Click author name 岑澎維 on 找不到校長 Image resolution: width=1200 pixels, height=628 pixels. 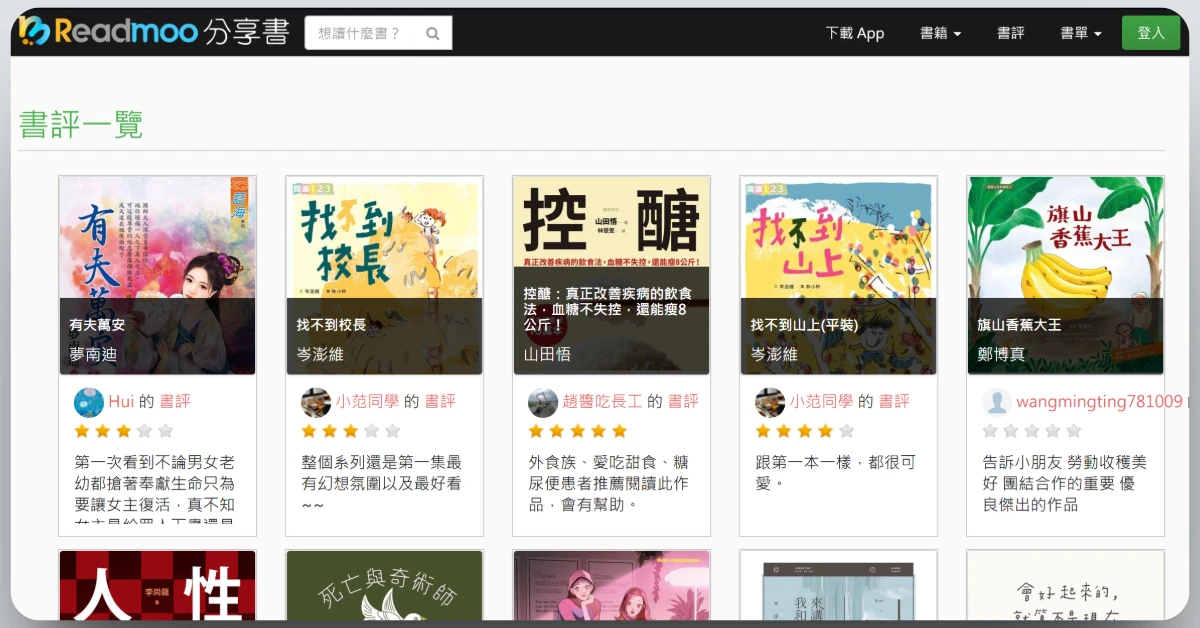tap(320, 354)
